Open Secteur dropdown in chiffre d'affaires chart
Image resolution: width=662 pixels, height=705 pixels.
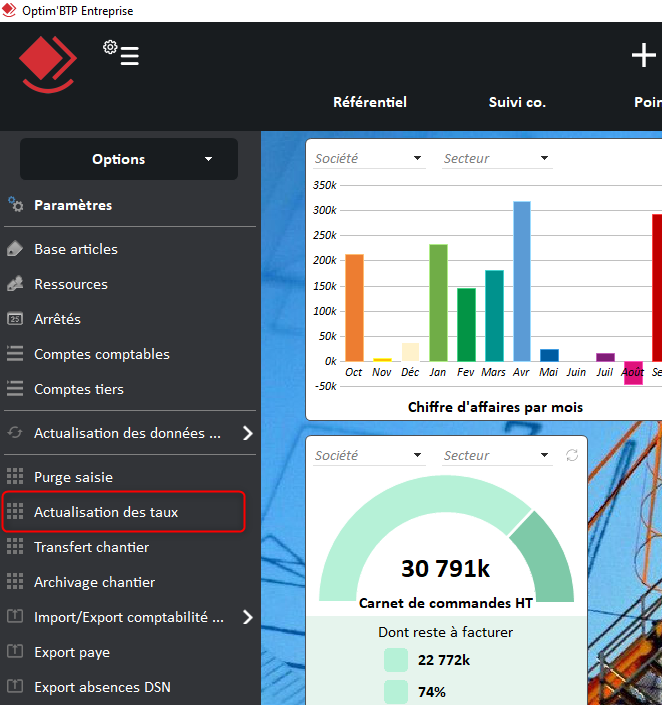[497, 158]
